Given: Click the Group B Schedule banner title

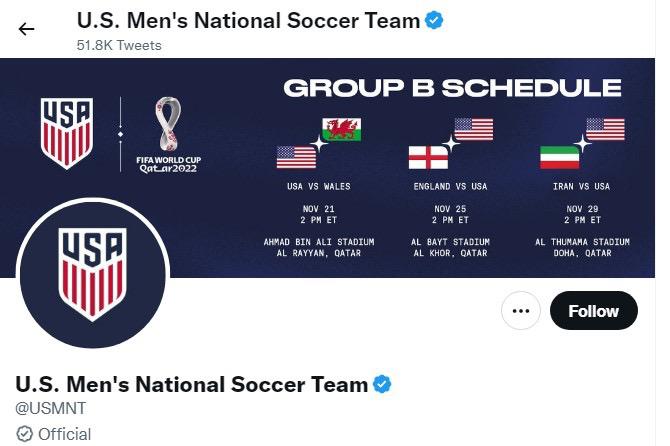Looking at the screenshot, I should (x=452, y=88).
